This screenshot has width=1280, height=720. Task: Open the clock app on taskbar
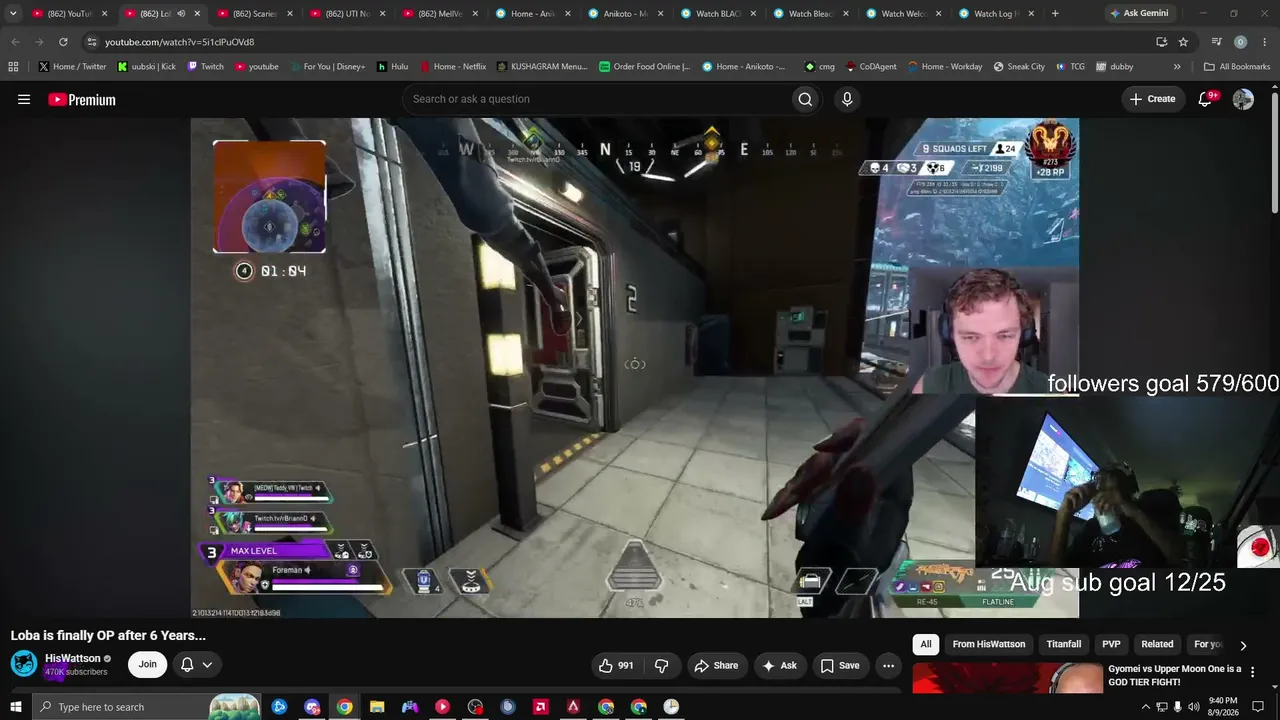tap(671, 707)
